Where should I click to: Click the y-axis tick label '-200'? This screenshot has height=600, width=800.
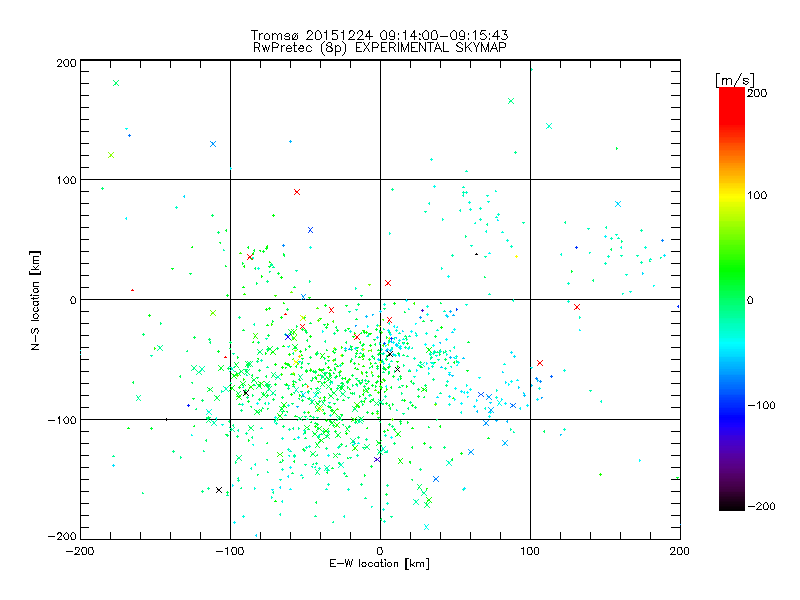pyautogui.click(x=62, y=537)
